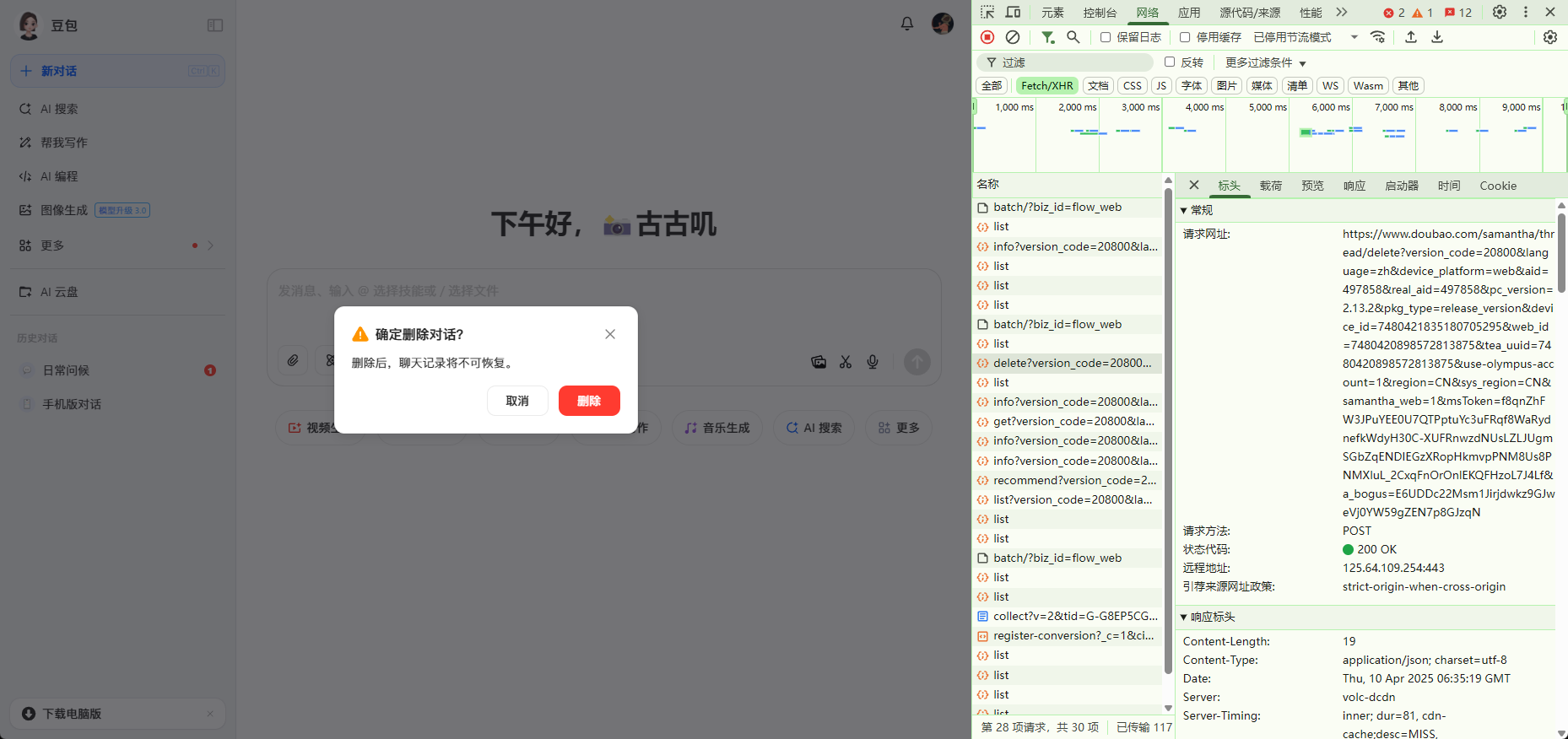Open network search with magnifier icon
This screenshot has width=1568, height=739.
1073,37
